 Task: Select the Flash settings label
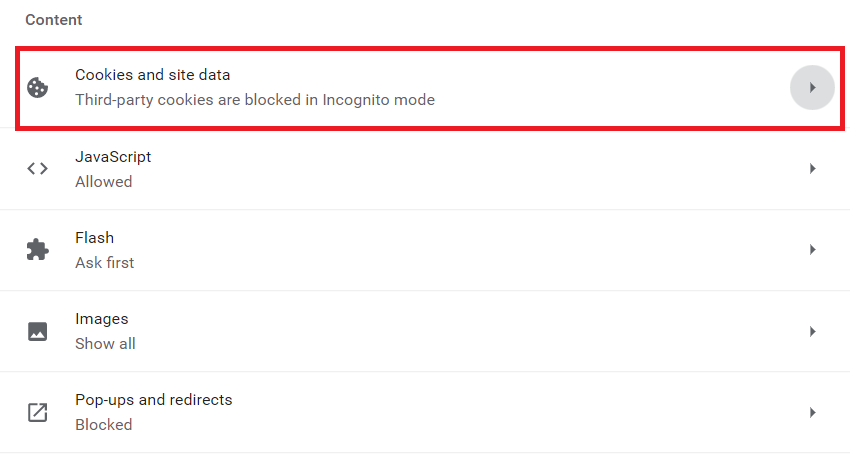95,238
